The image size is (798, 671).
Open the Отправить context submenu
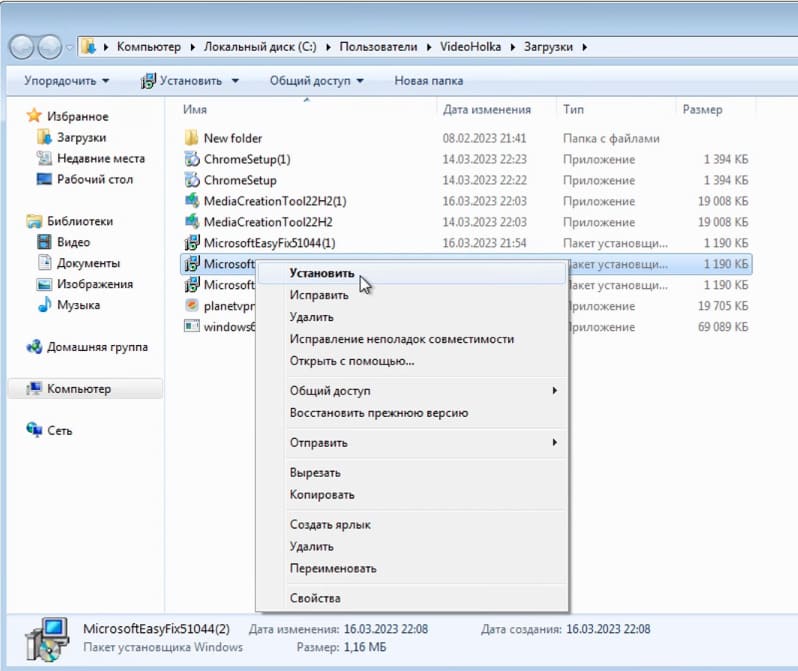413,442
